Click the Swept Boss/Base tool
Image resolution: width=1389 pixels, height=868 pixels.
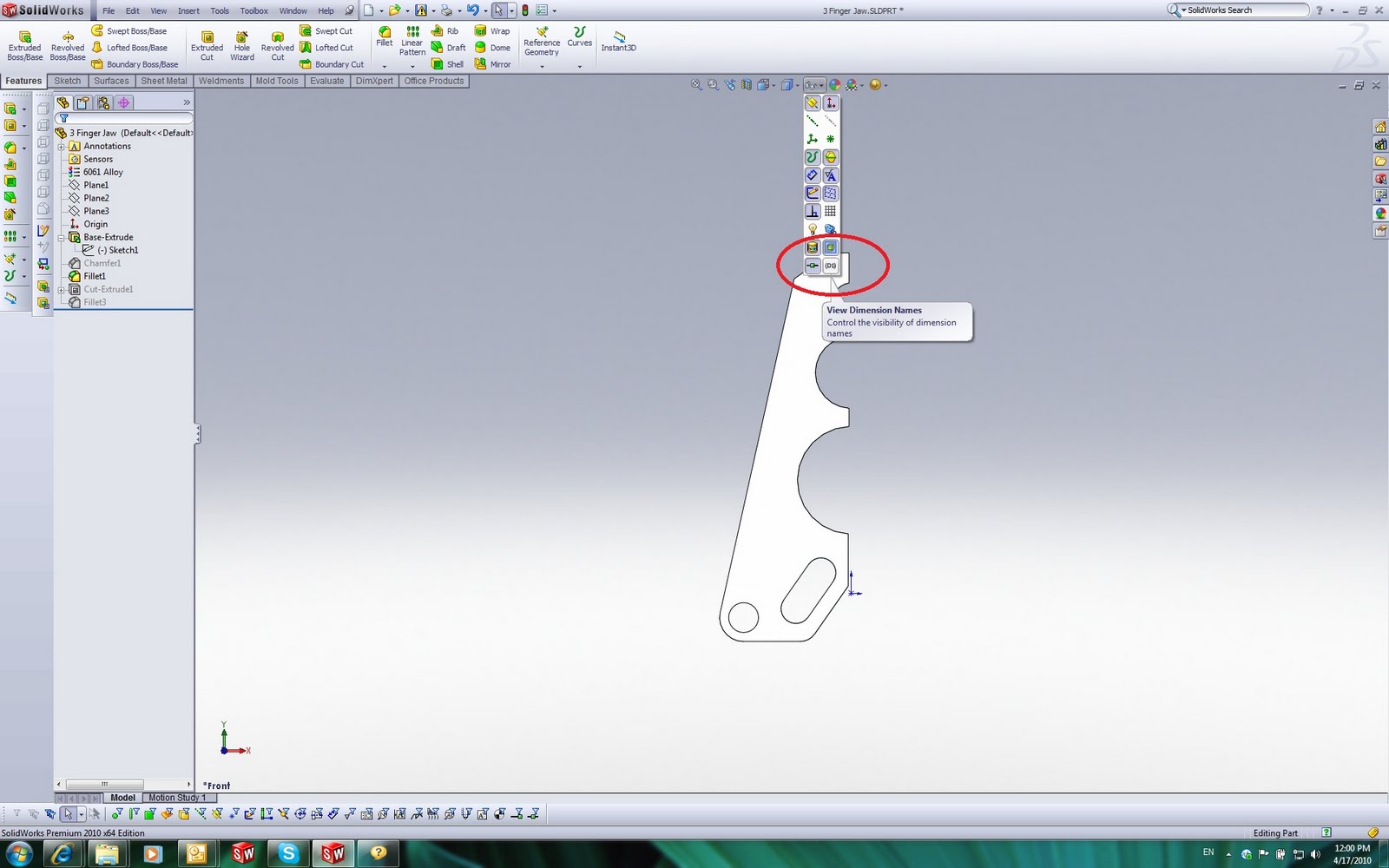pos(129,31)
